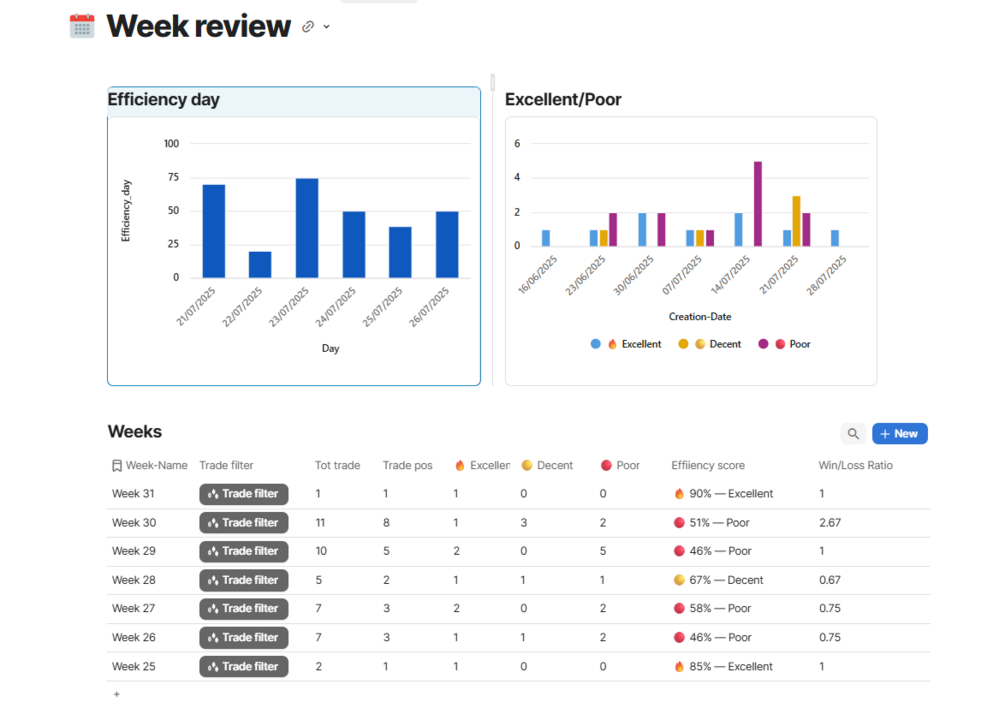The width and height of the screenshot is (1005, 708).
Task: Grab the column divider handle between charts
Action: 492,82
